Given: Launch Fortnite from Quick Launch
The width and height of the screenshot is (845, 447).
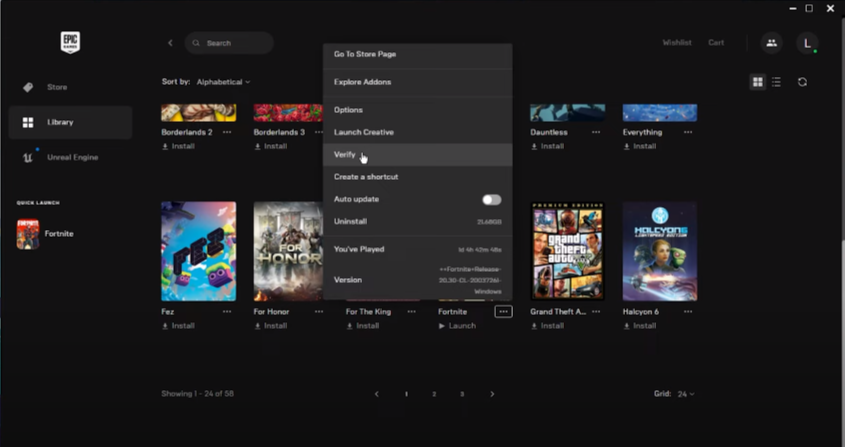Looking at the screenshot, I should point(46,234).
